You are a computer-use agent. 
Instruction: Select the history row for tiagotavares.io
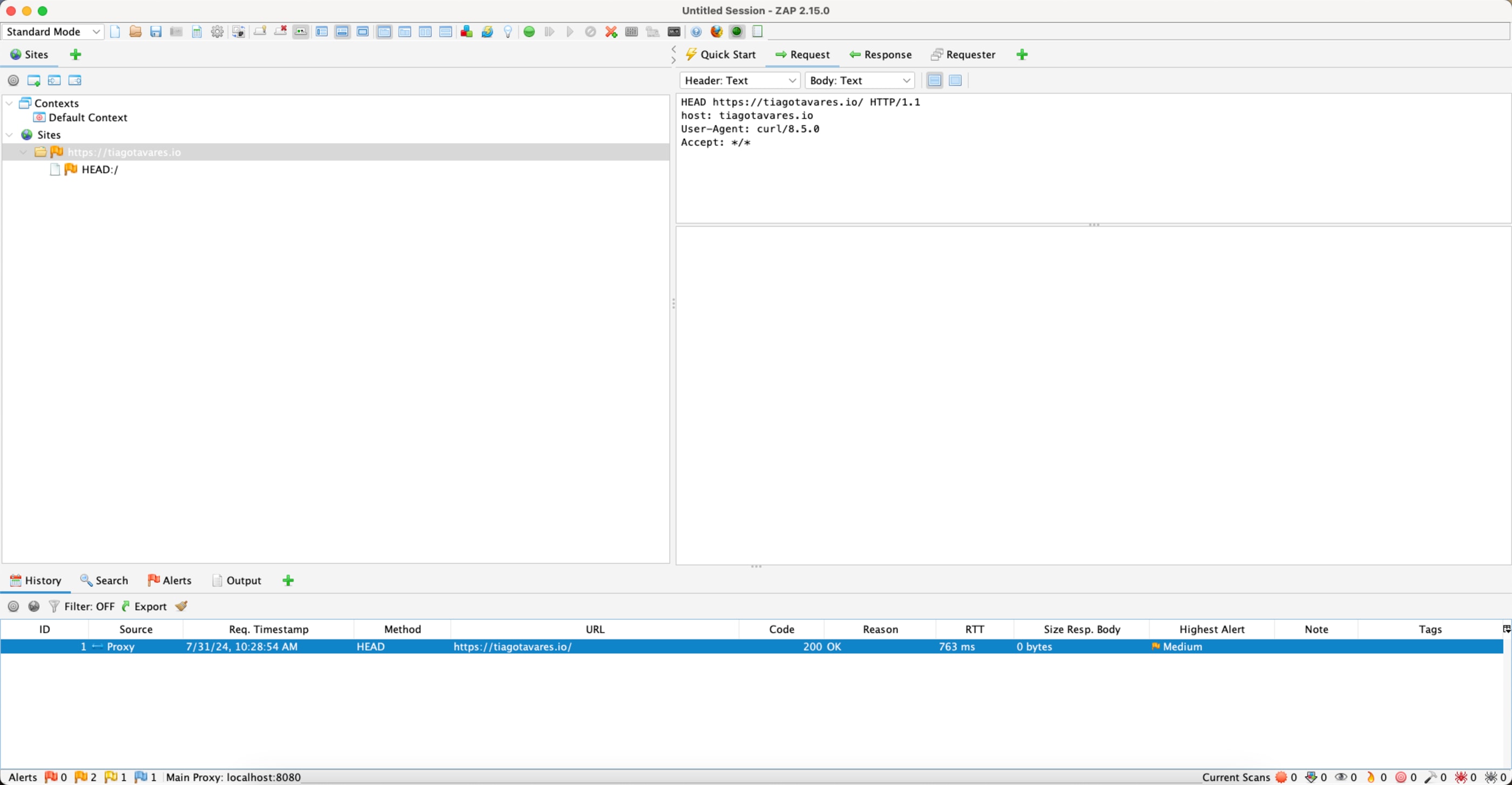[512, 647]
